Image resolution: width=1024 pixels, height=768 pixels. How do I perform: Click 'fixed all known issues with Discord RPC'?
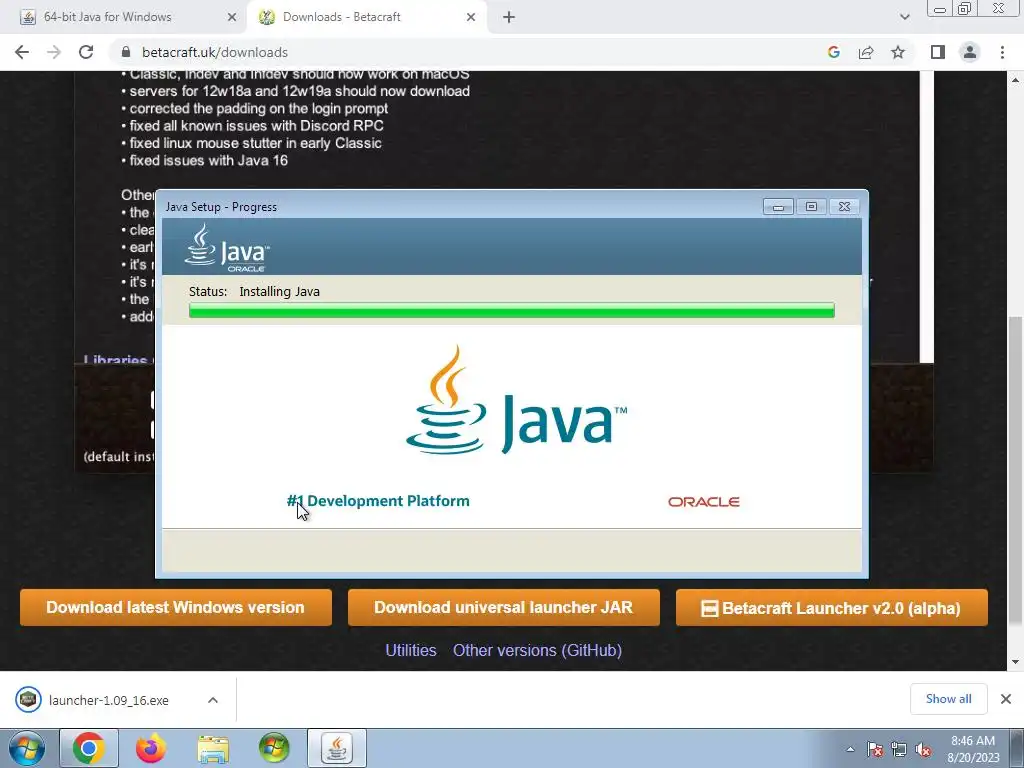click(x=256, y=126)
